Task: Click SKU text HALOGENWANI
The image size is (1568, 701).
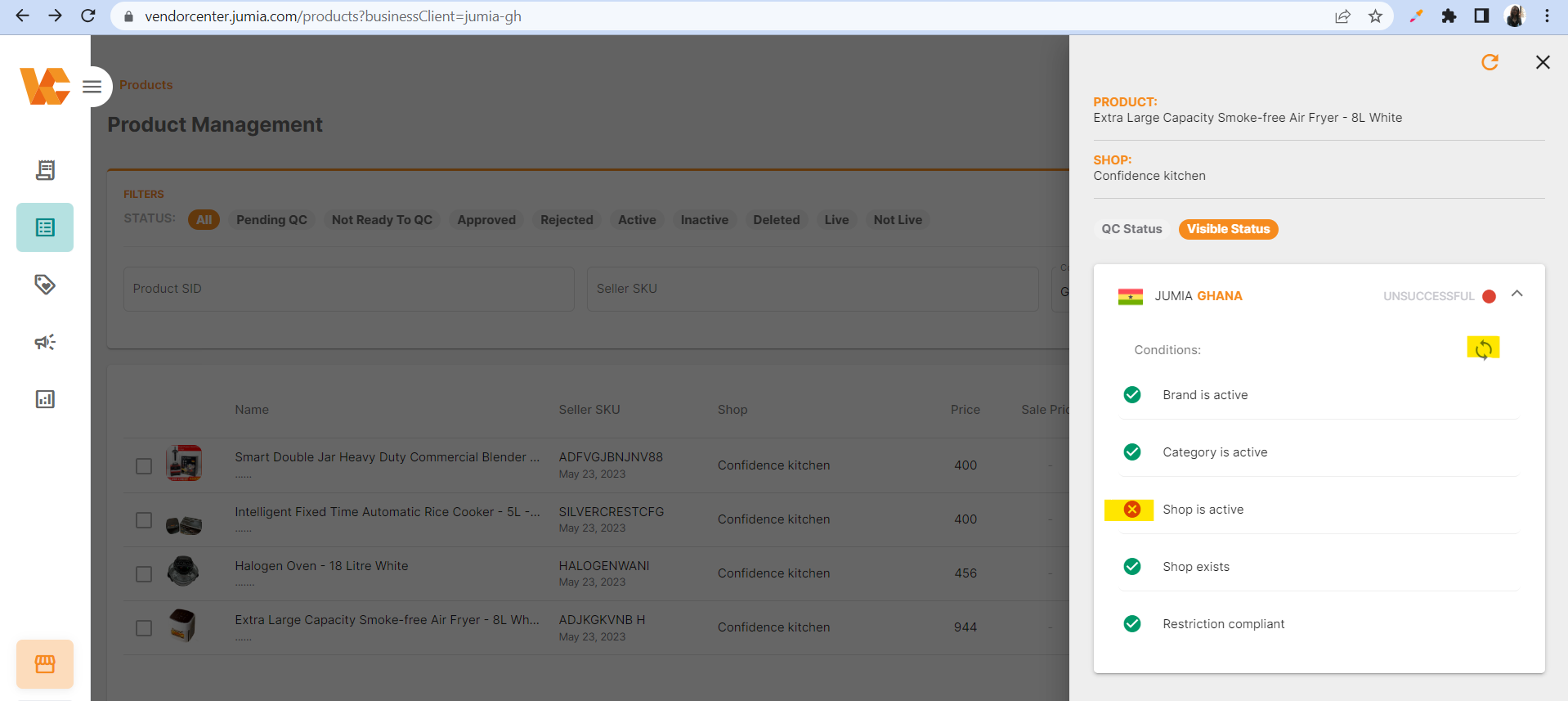Action: coord(604,566)
